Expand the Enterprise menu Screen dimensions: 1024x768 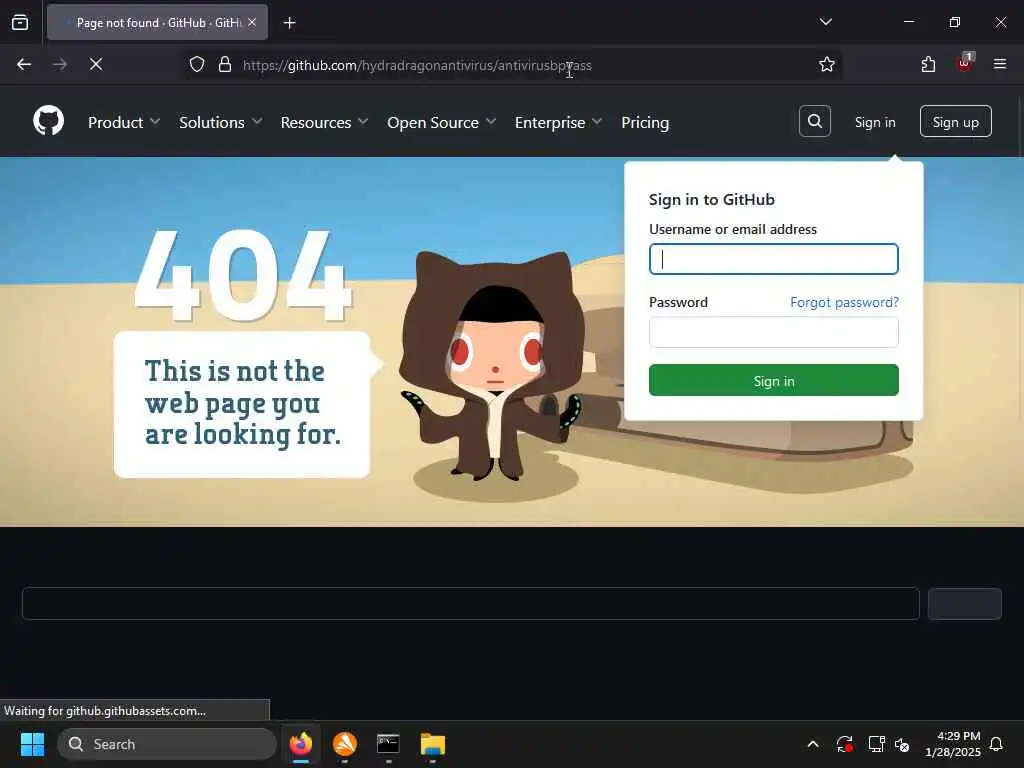point(558,122)
